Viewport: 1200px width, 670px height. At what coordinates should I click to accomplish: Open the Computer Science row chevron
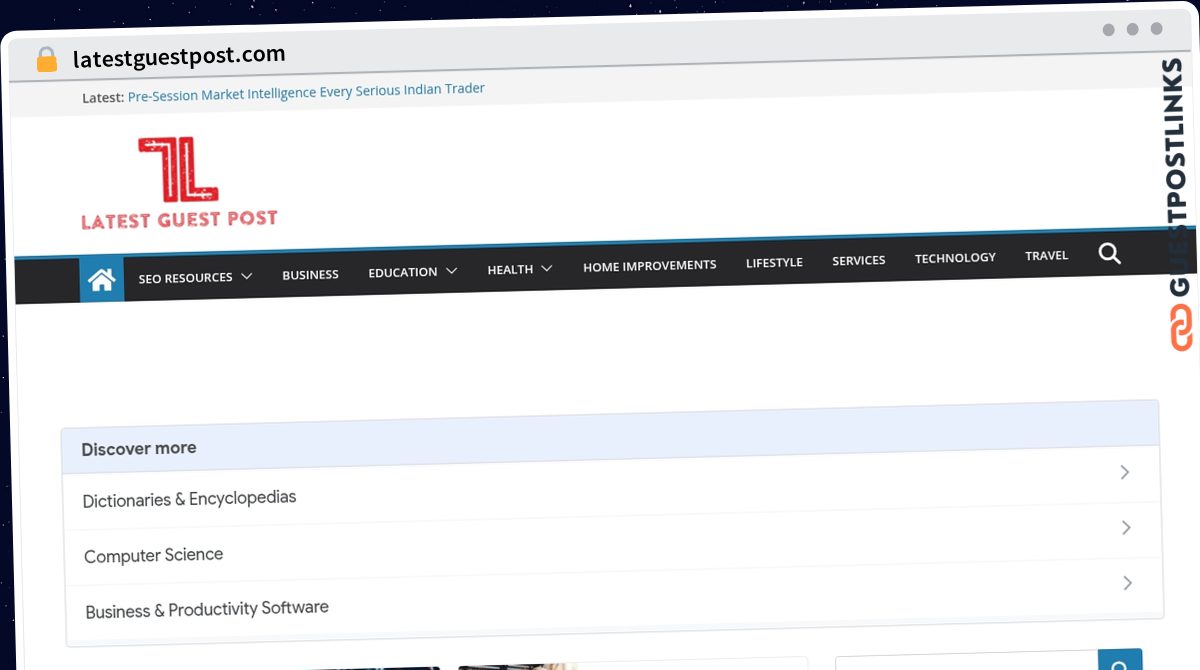tap(1126, 527)
